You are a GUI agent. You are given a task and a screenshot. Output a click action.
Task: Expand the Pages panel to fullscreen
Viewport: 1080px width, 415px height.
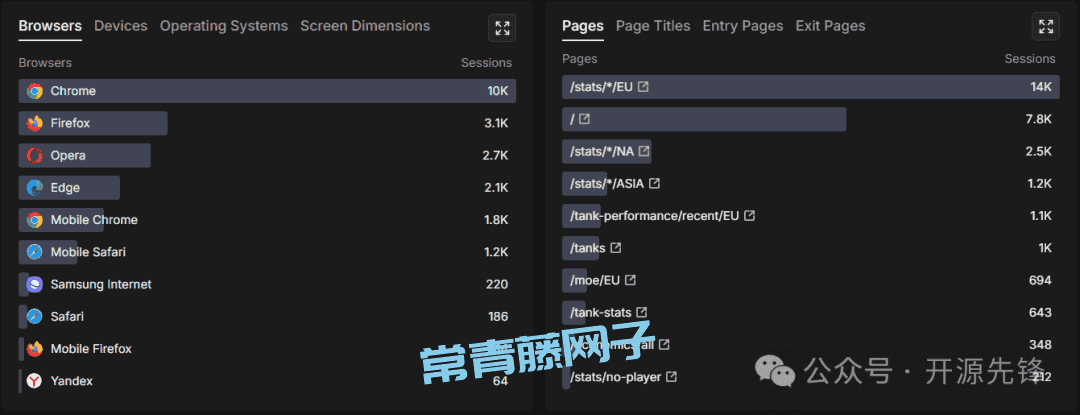click(1046, 27)
